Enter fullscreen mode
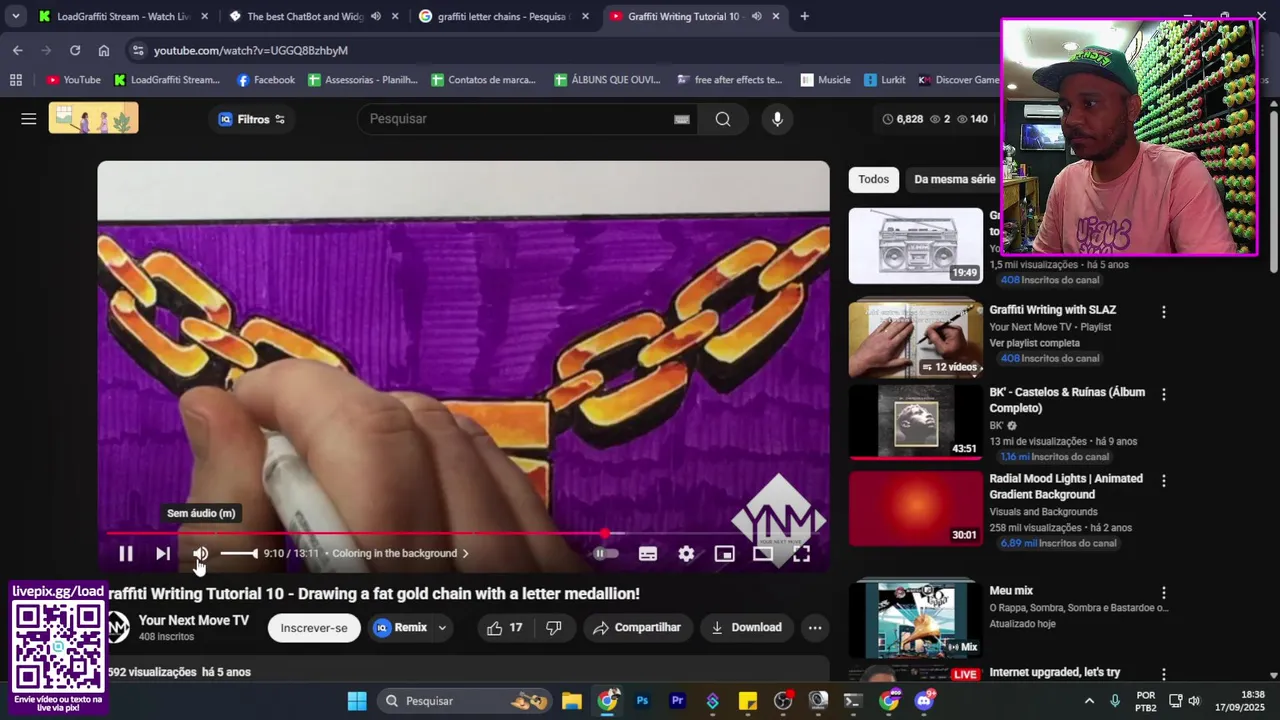The width and height of the screenshot is (1280, 720). click(801, 553)
